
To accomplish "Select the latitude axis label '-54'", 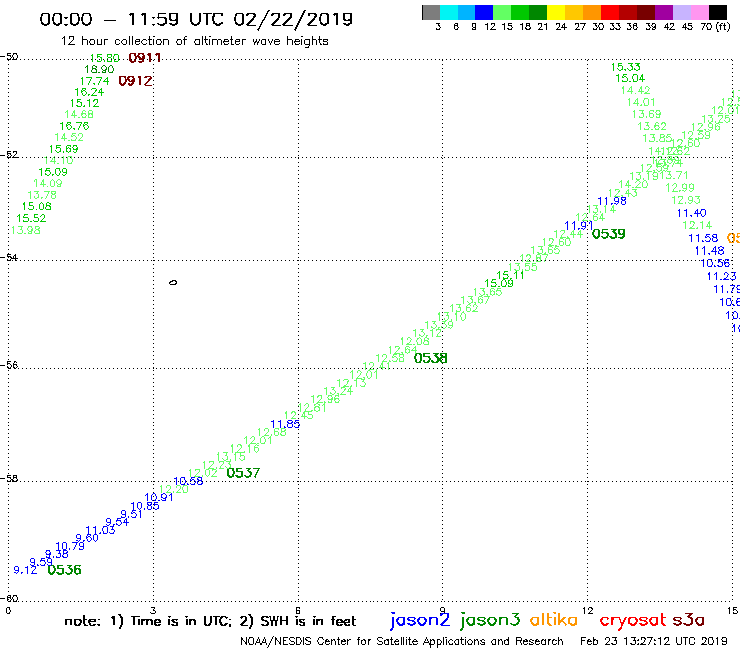I will pyautogui.click(x=9, y=258).
